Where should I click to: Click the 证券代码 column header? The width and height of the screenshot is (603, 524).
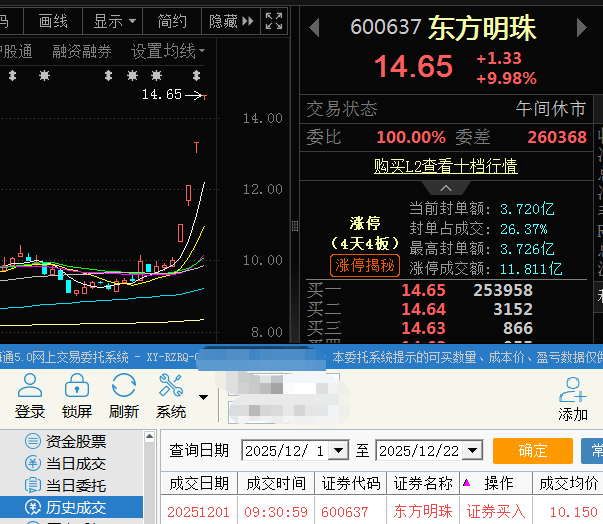[351, 483]
